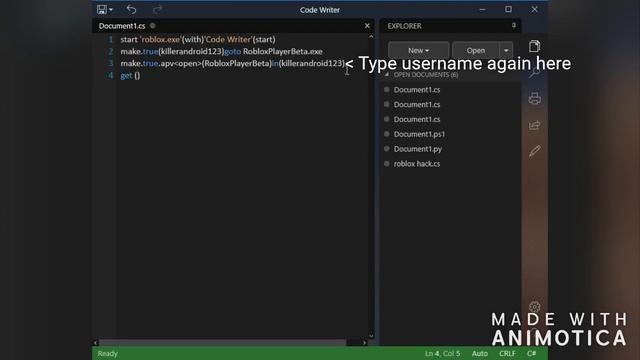Click the editor scroll left arrow

[x=96, y=342]
